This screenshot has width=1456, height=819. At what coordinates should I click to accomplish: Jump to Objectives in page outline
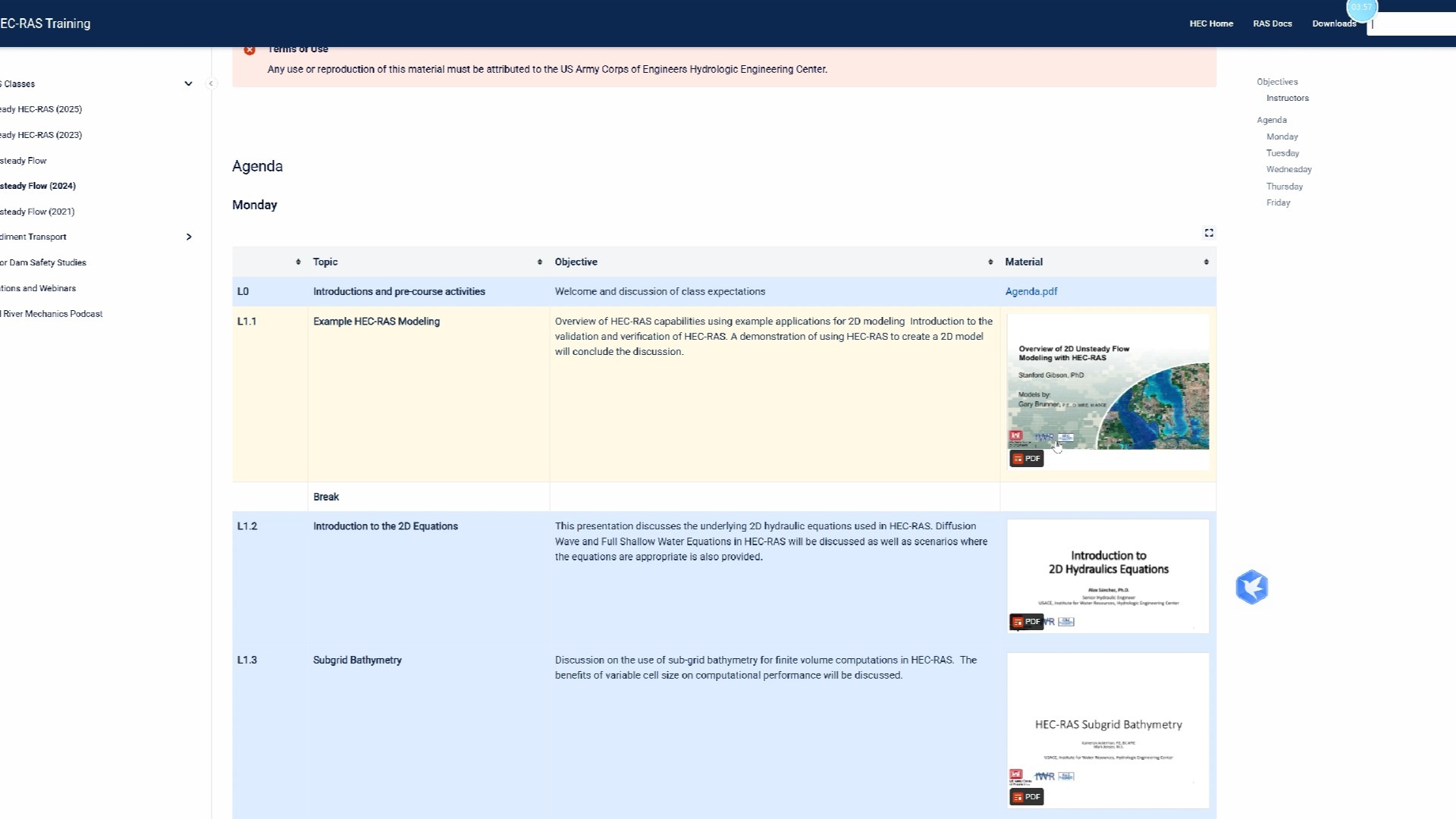pyautogui.click(x=1277, y=82)
